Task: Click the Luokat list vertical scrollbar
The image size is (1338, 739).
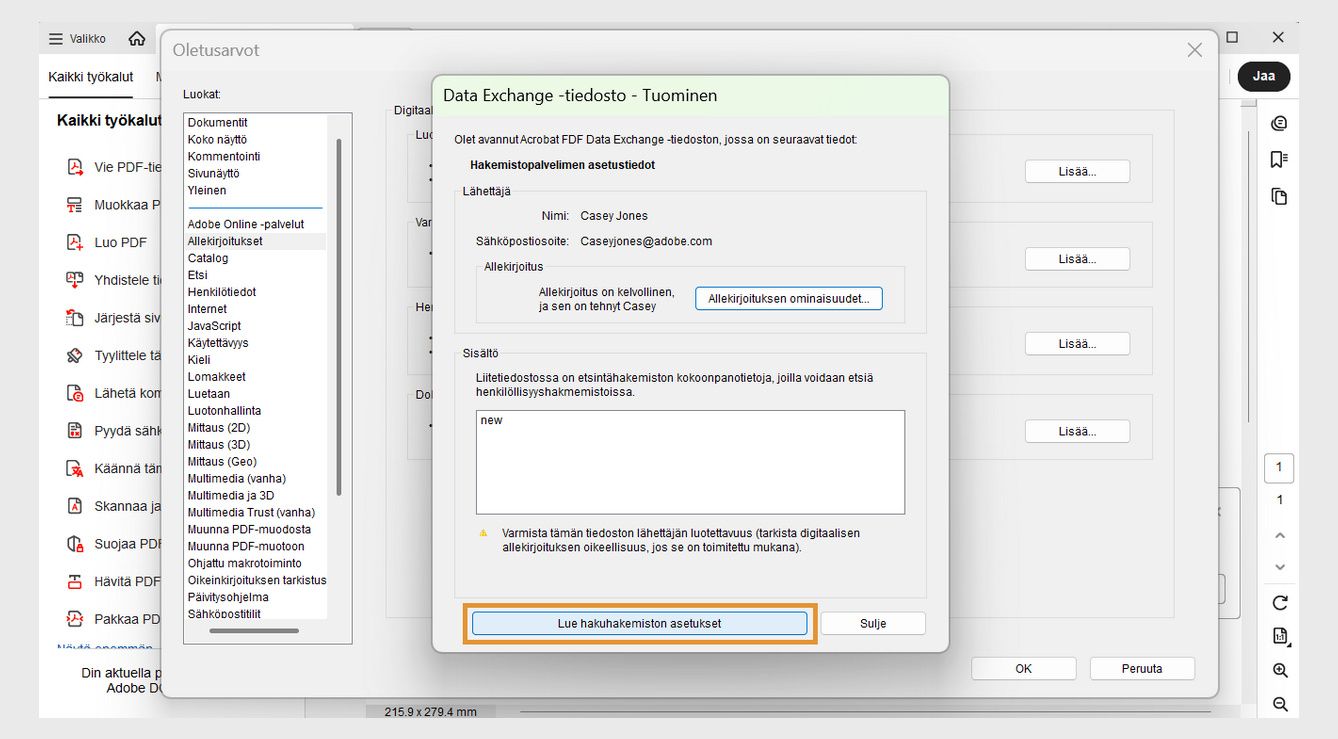Action: (339, 316)
